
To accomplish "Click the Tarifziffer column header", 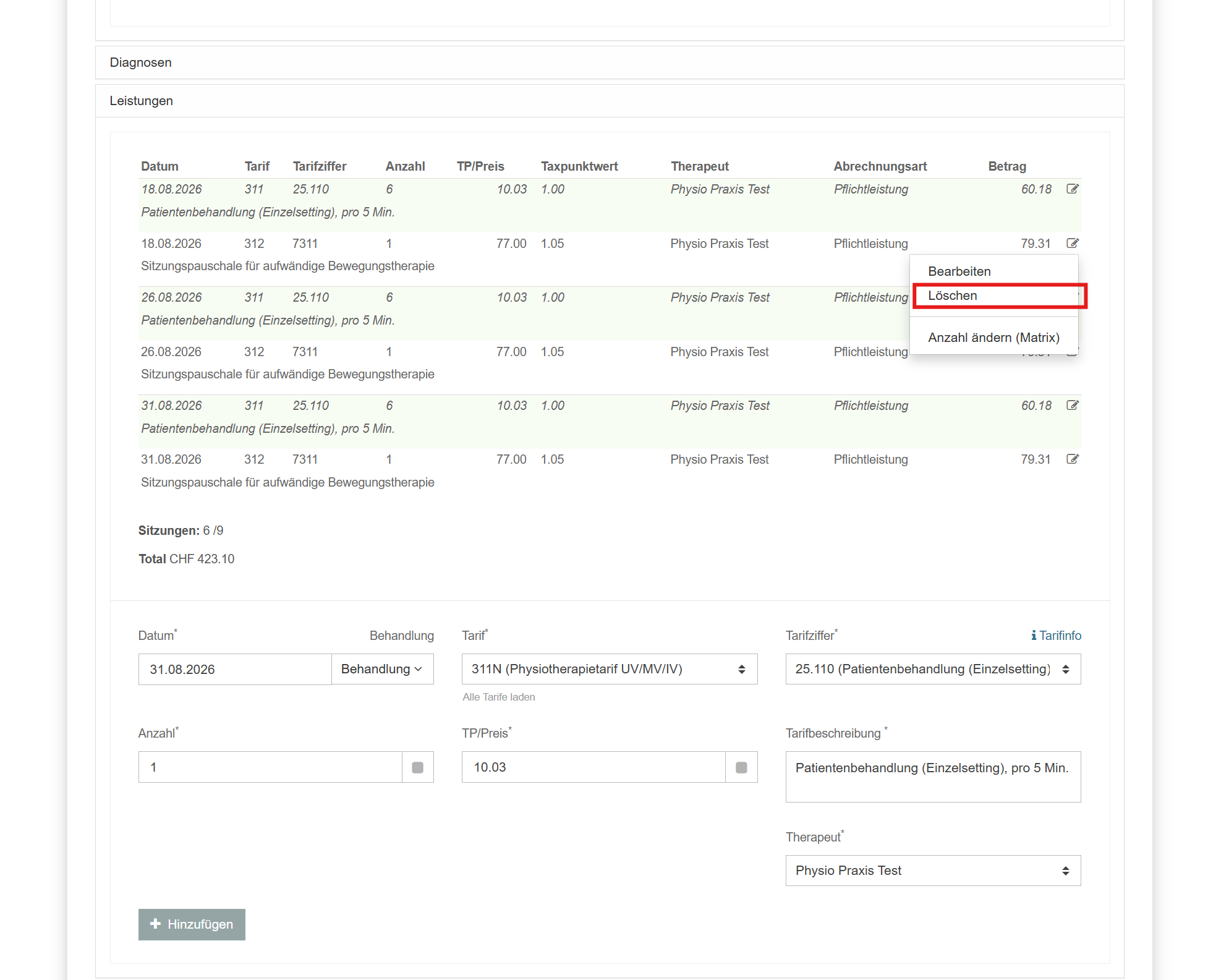I will point(320,166).
